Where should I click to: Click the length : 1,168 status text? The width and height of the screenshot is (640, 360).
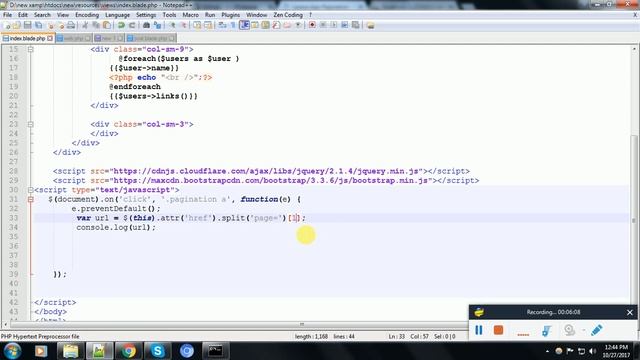[311, 336]
